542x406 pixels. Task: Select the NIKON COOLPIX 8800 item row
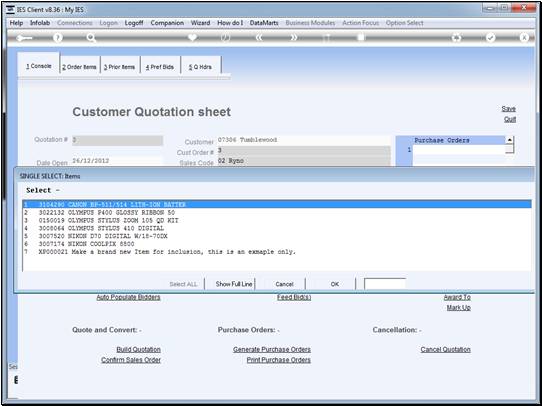[277, 244]
